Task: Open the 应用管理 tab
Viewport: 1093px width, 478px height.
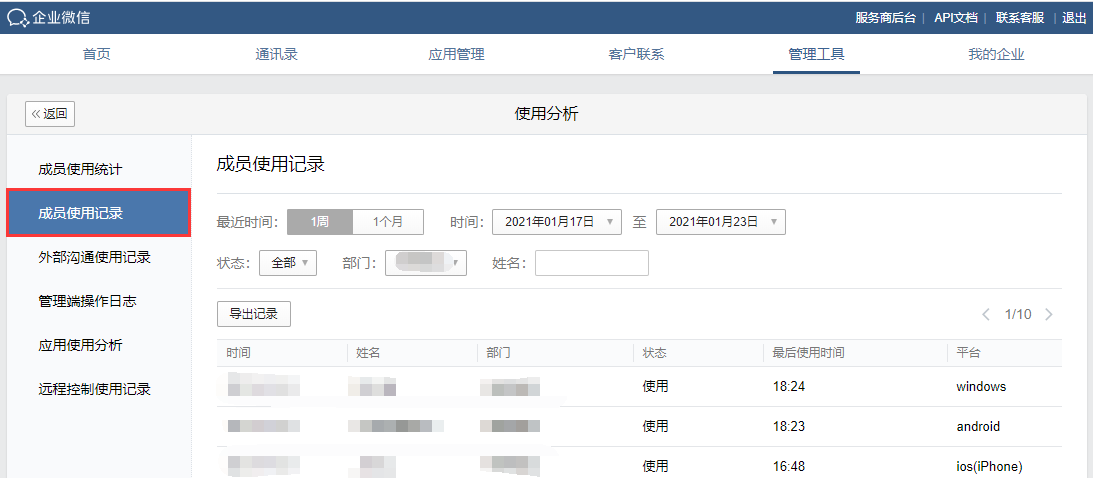Action: [x=456, y=54]
